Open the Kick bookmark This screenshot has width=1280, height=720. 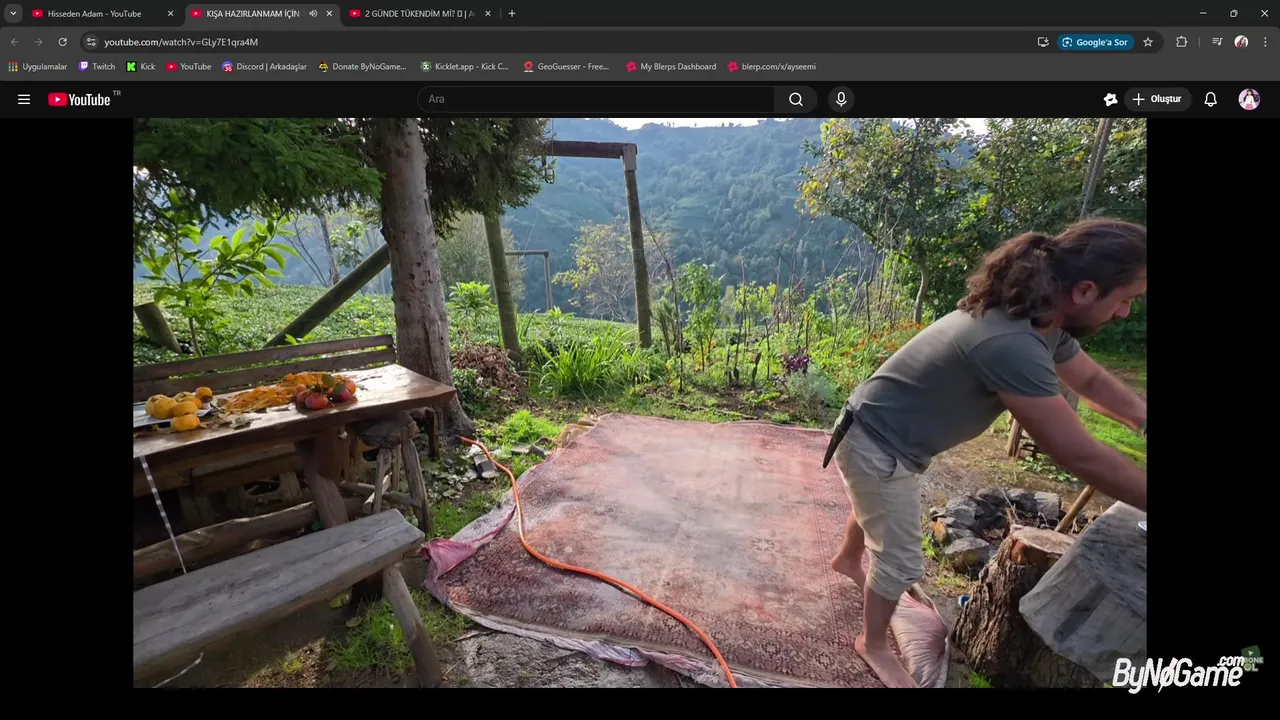coord(141,67)
